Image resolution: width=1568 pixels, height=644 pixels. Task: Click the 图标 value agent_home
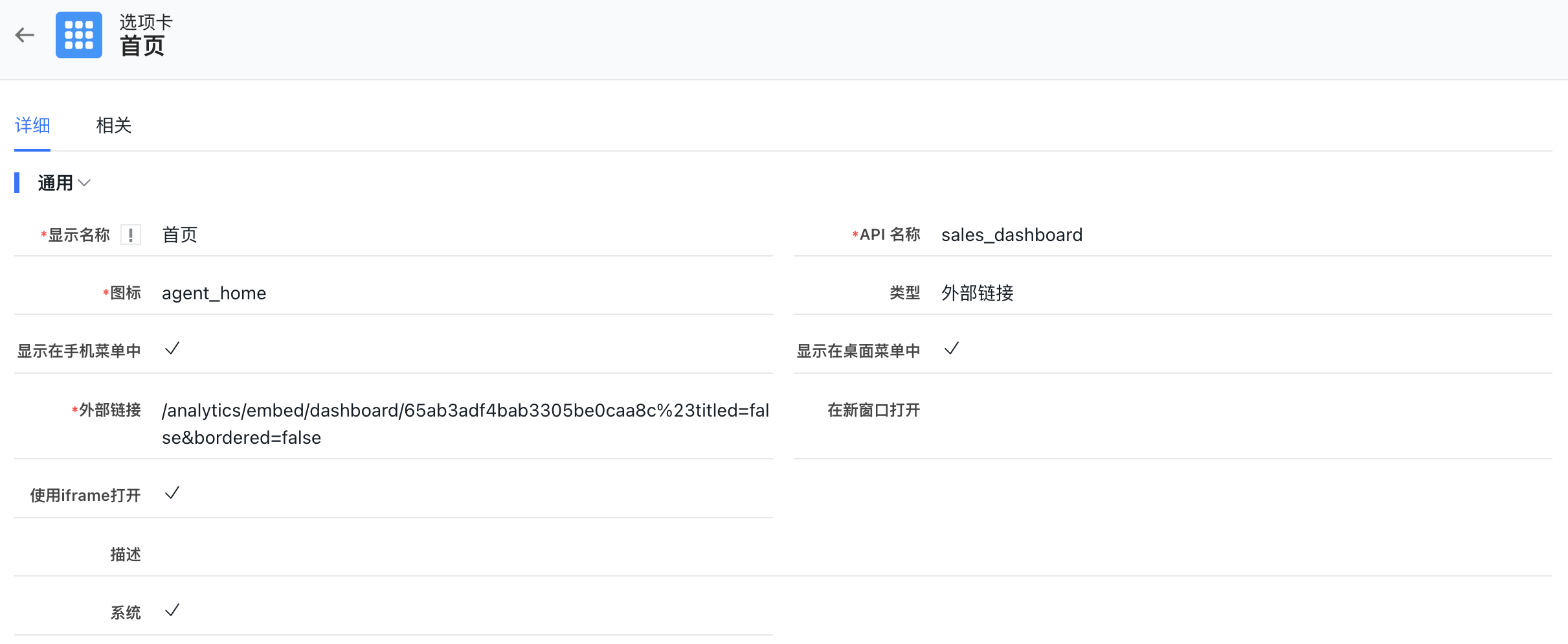[214, 293]
